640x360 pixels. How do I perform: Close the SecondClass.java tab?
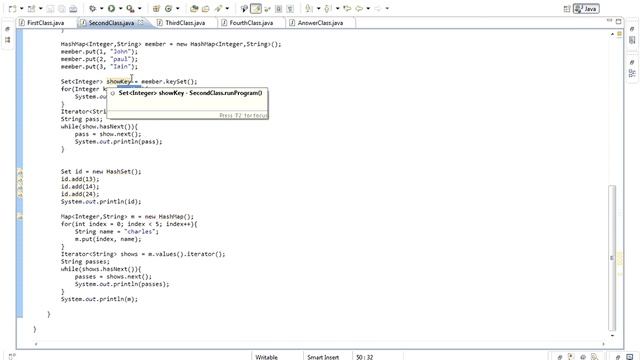tap(141, 22)
